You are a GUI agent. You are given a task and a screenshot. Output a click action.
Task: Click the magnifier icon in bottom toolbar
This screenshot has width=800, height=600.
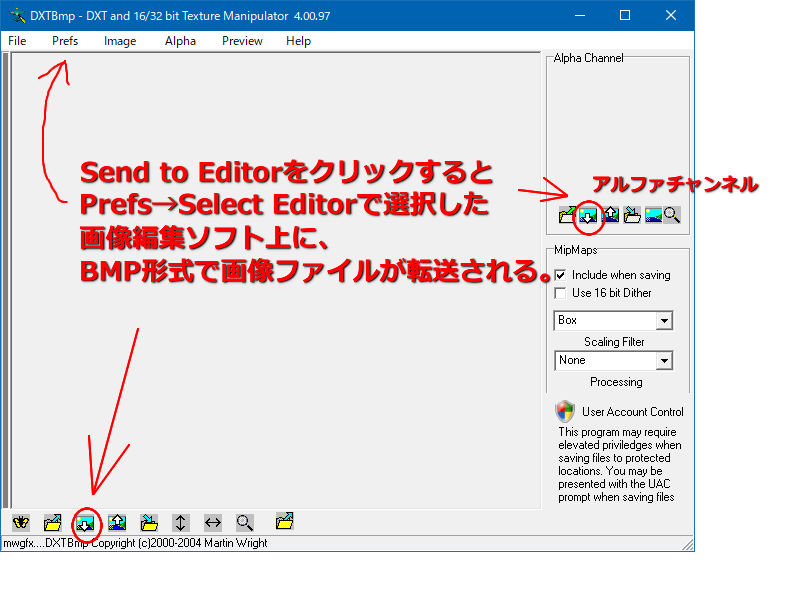pyautogui.click(x=245, y=522)
